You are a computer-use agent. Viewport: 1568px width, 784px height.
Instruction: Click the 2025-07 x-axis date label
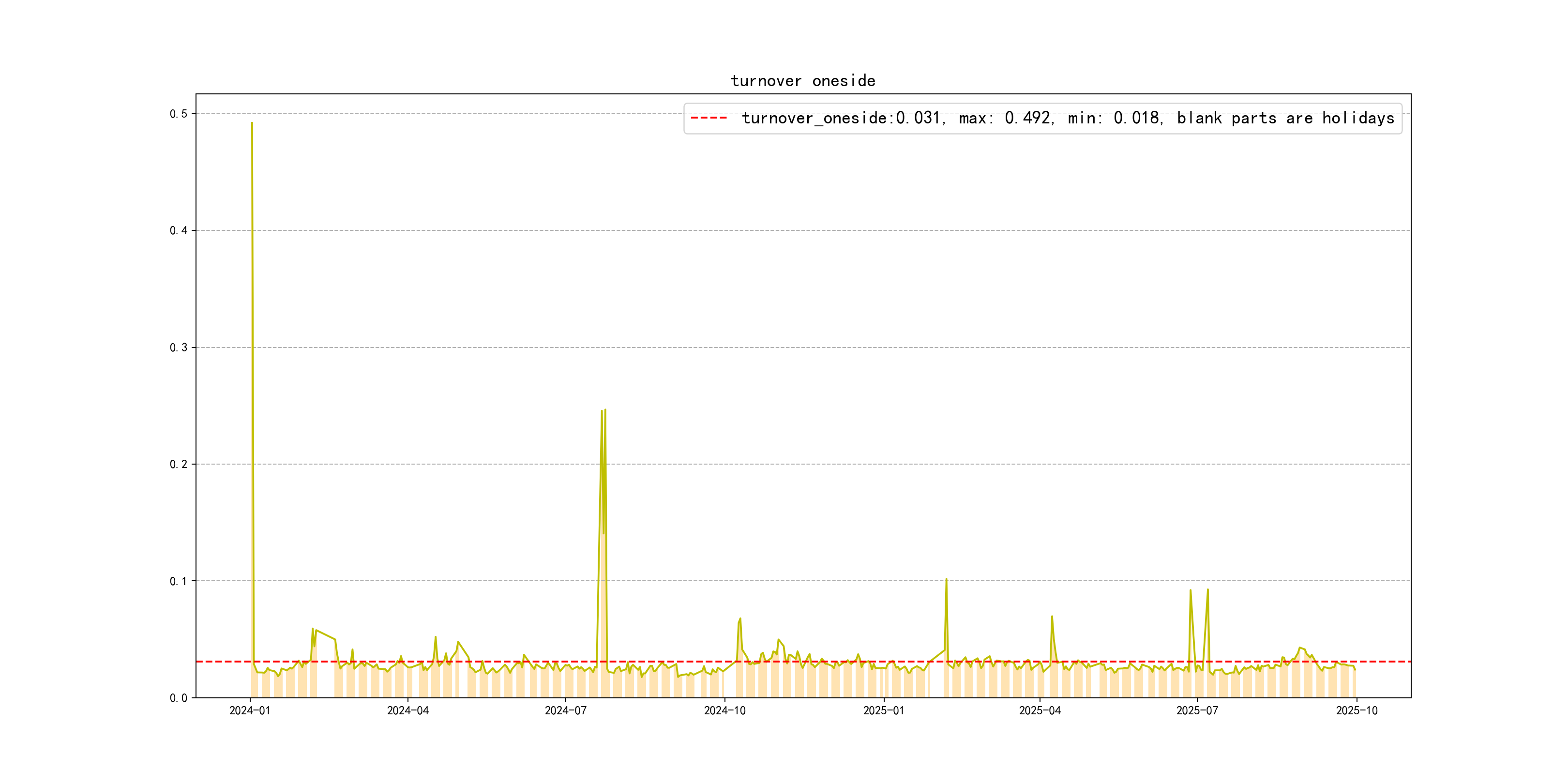1197,711
